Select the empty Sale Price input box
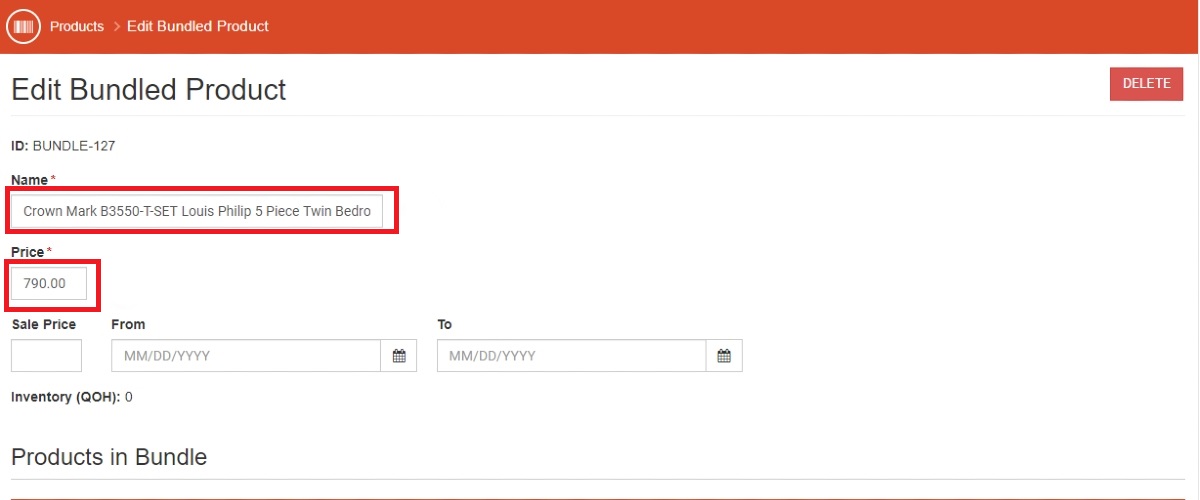This screenshot has height=500, width=1200. (46, 356)
